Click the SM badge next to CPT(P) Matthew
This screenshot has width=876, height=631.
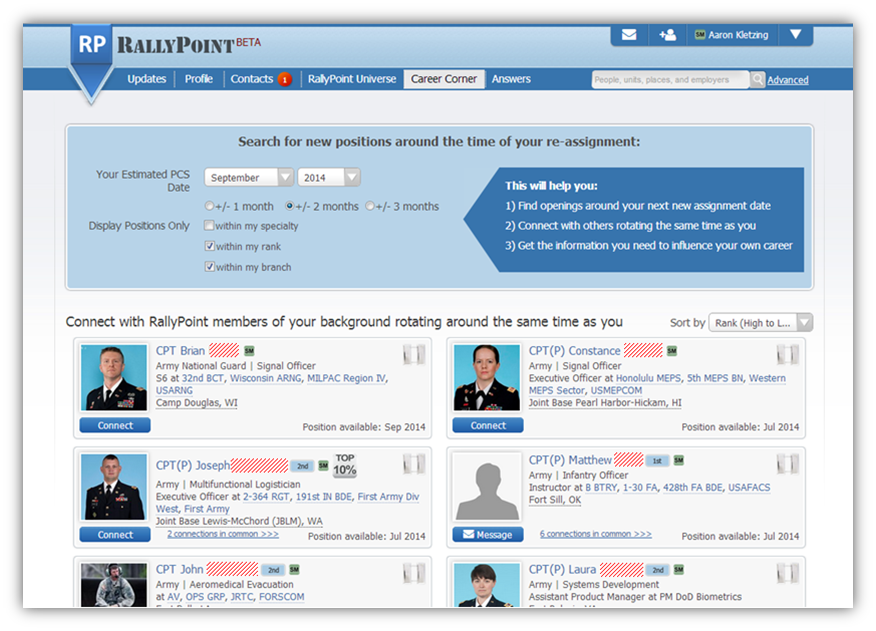point(679,460)
